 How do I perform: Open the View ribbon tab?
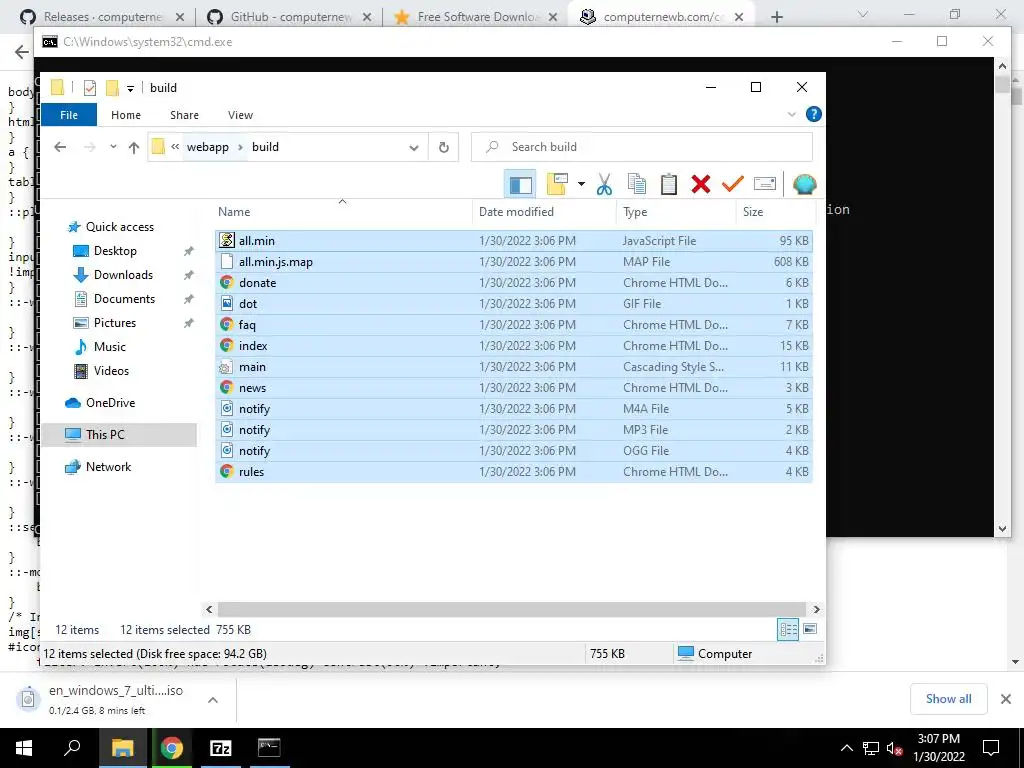coord(240,115)
